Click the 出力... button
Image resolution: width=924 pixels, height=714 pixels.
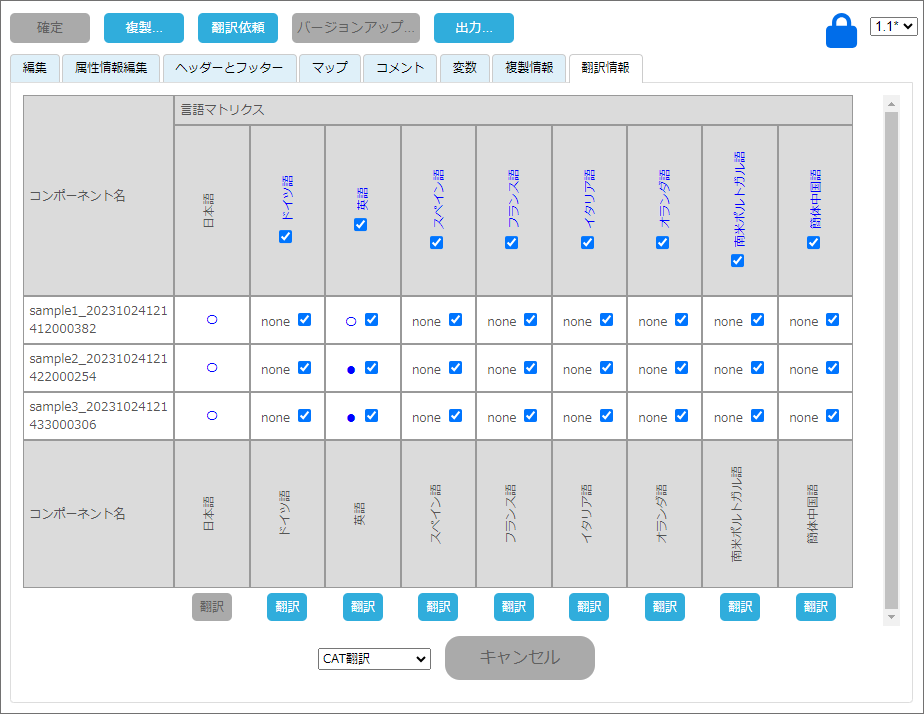[x=474, y=28]
